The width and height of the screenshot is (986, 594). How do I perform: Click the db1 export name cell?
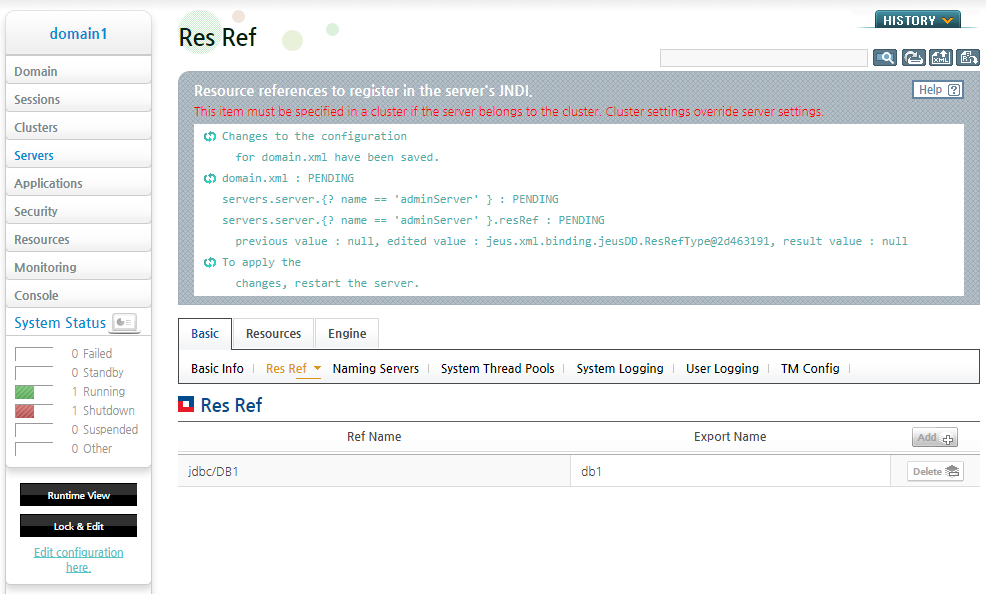click(730, 471)
